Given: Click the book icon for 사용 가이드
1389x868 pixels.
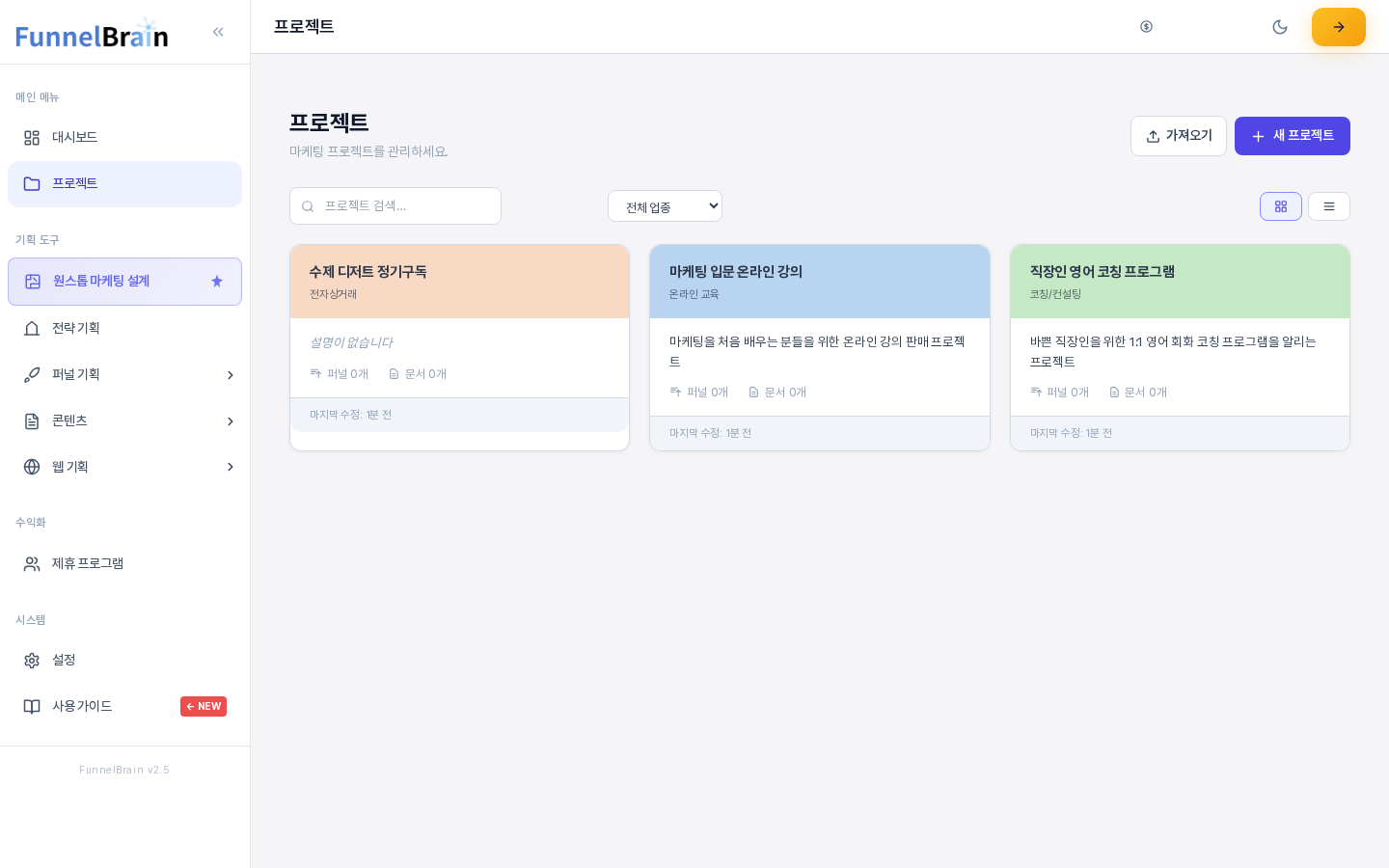Looking at the screenshot, I should point(32,707).
